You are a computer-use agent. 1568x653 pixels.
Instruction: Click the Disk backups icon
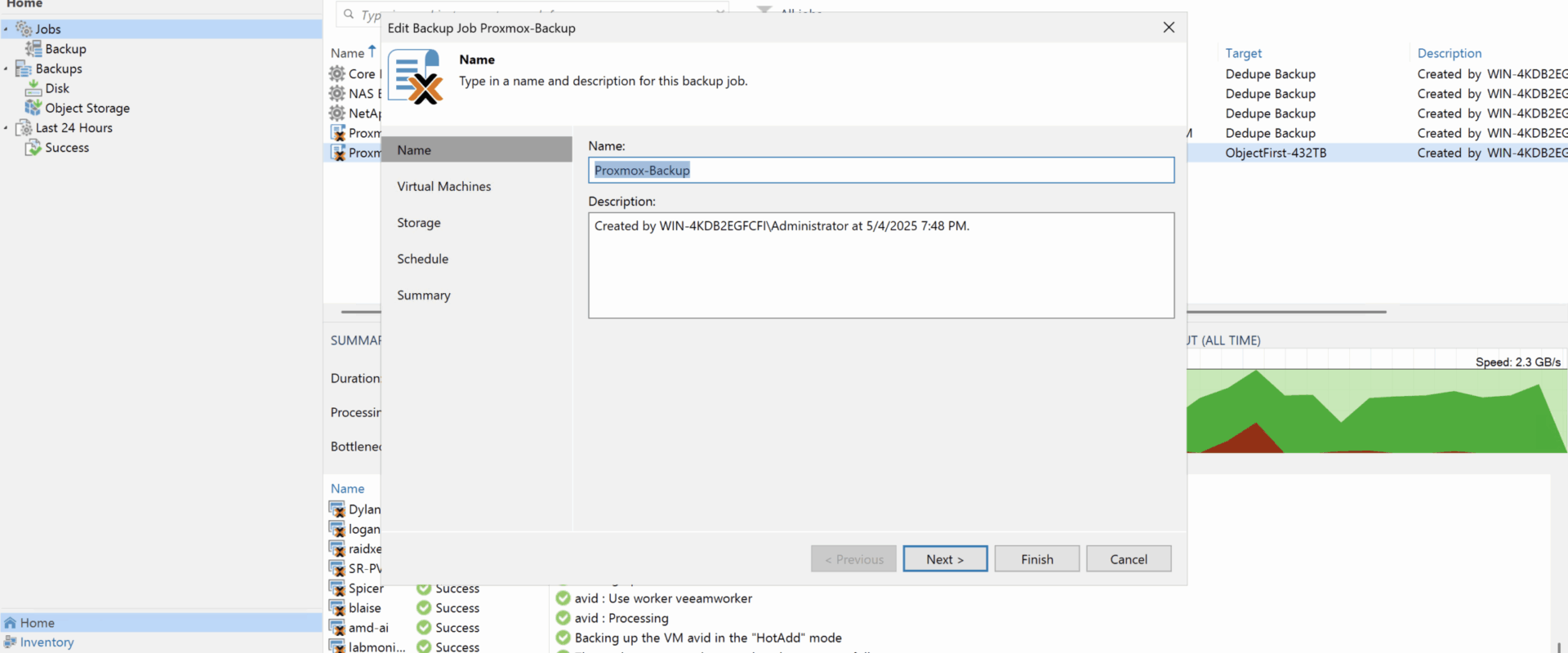click(x=33, y=88)
